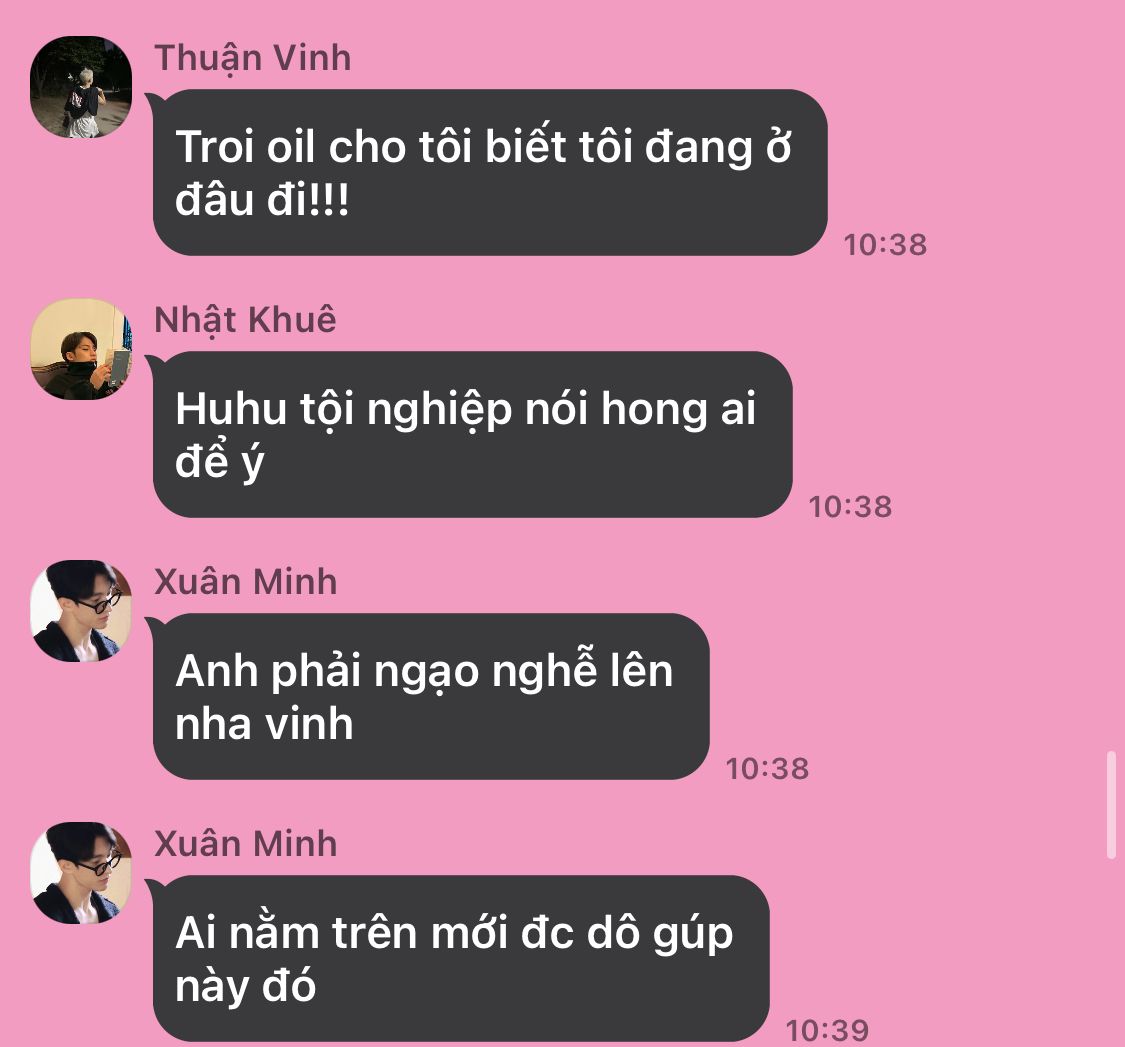1125x1047 pixels.
Task: Click the 10:39 timestamp
Action: [x=827, y=1031]
